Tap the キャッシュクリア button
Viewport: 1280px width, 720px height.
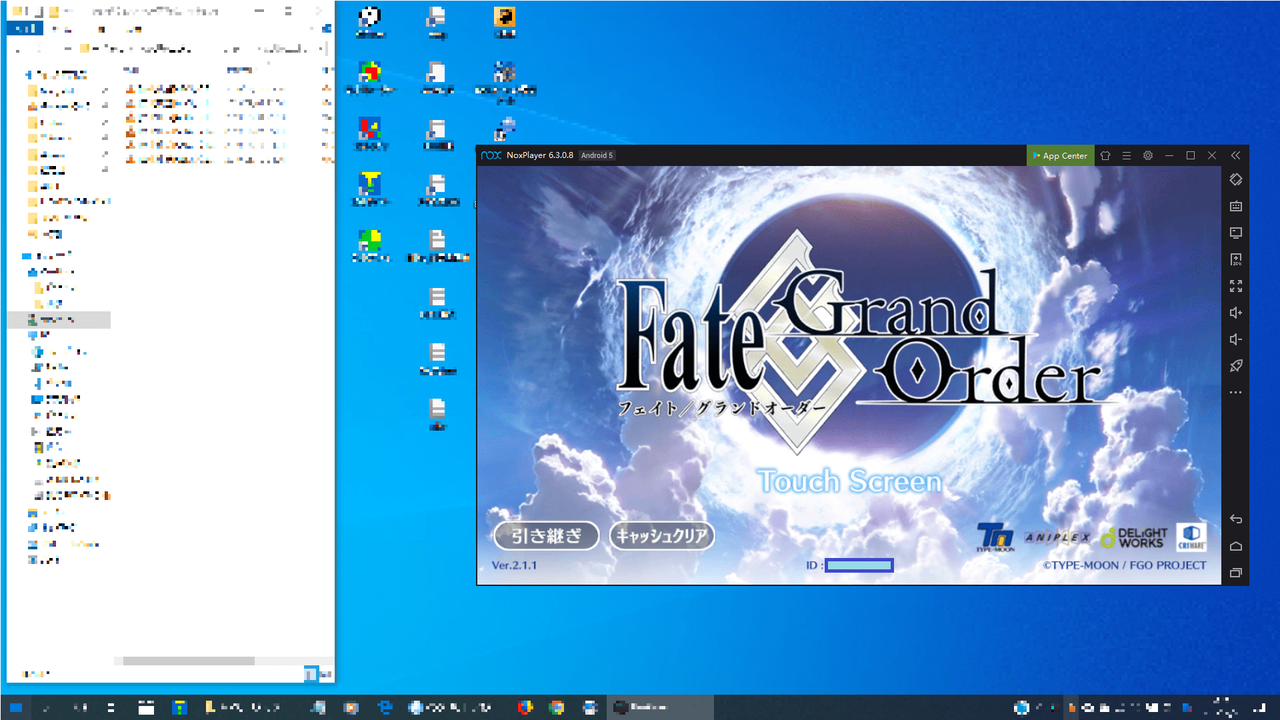(662, 536)
